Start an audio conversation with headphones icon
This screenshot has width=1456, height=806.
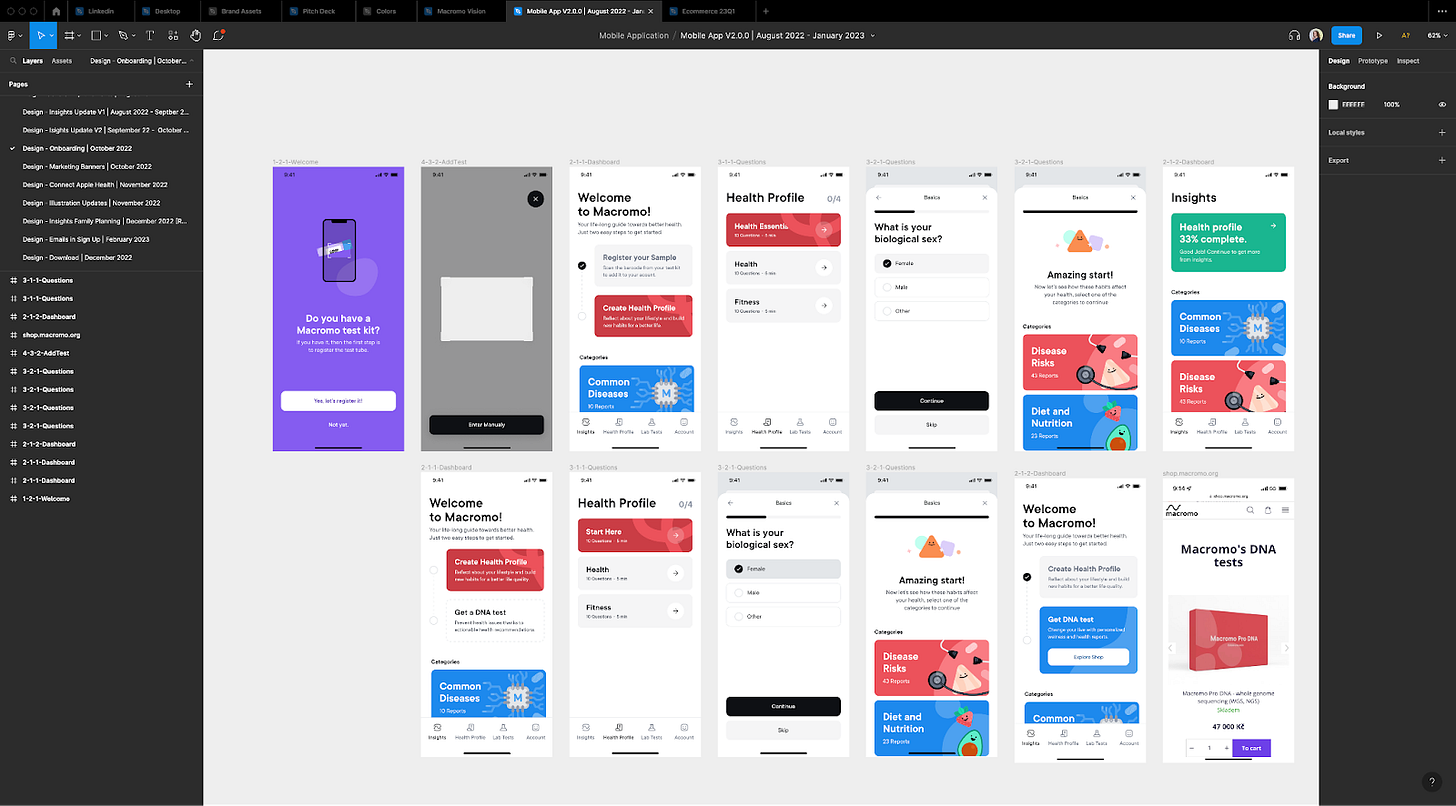point(1294,35)
